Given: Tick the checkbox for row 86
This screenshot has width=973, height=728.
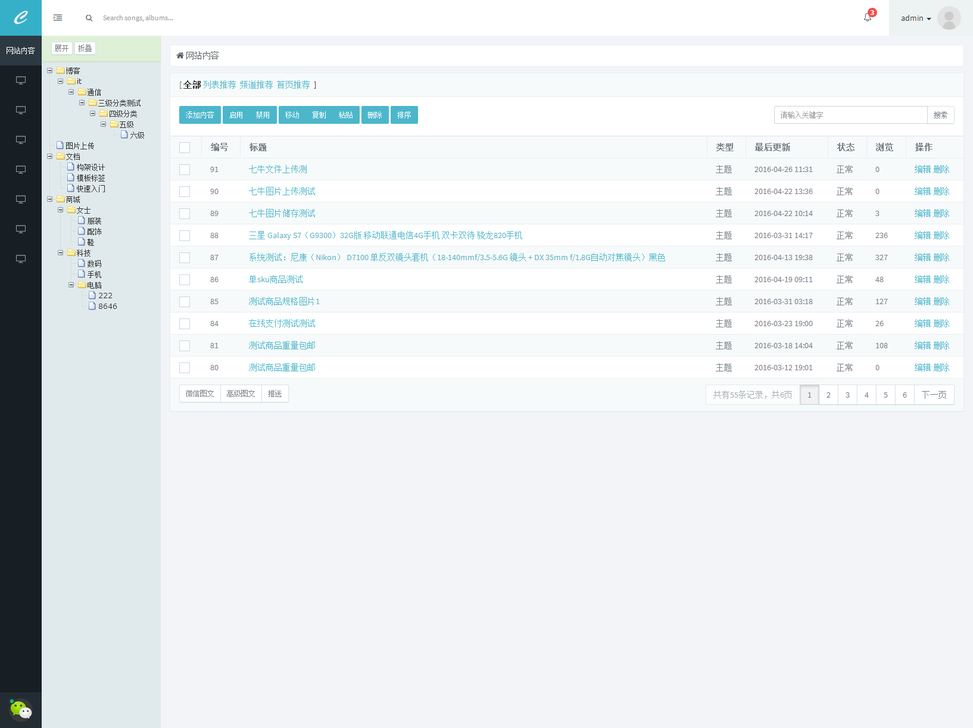Looking at the screenshot, I should click(x=184, y=279).
